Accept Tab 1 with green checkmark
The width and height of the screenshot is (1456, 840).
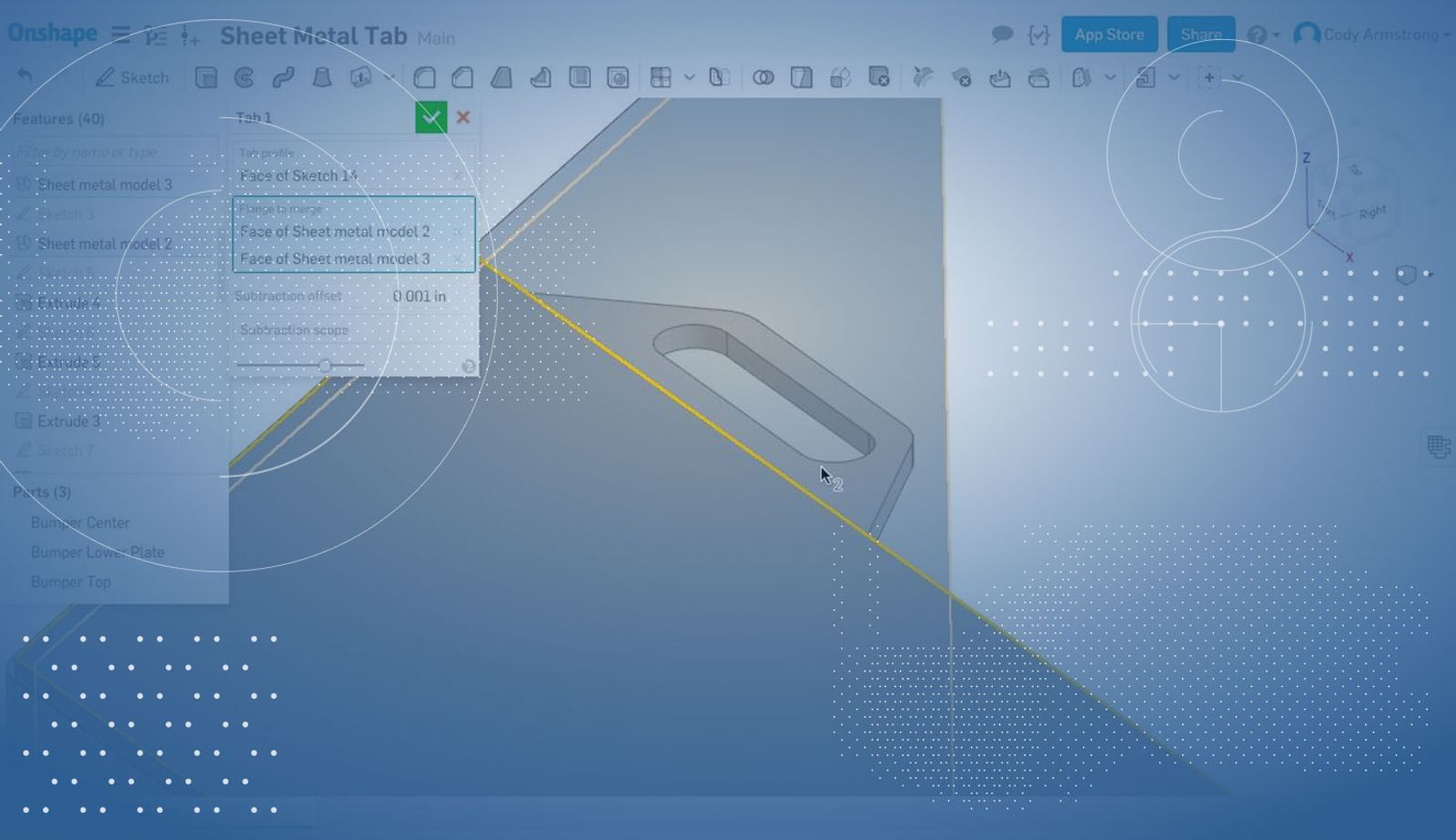(430, 117)
